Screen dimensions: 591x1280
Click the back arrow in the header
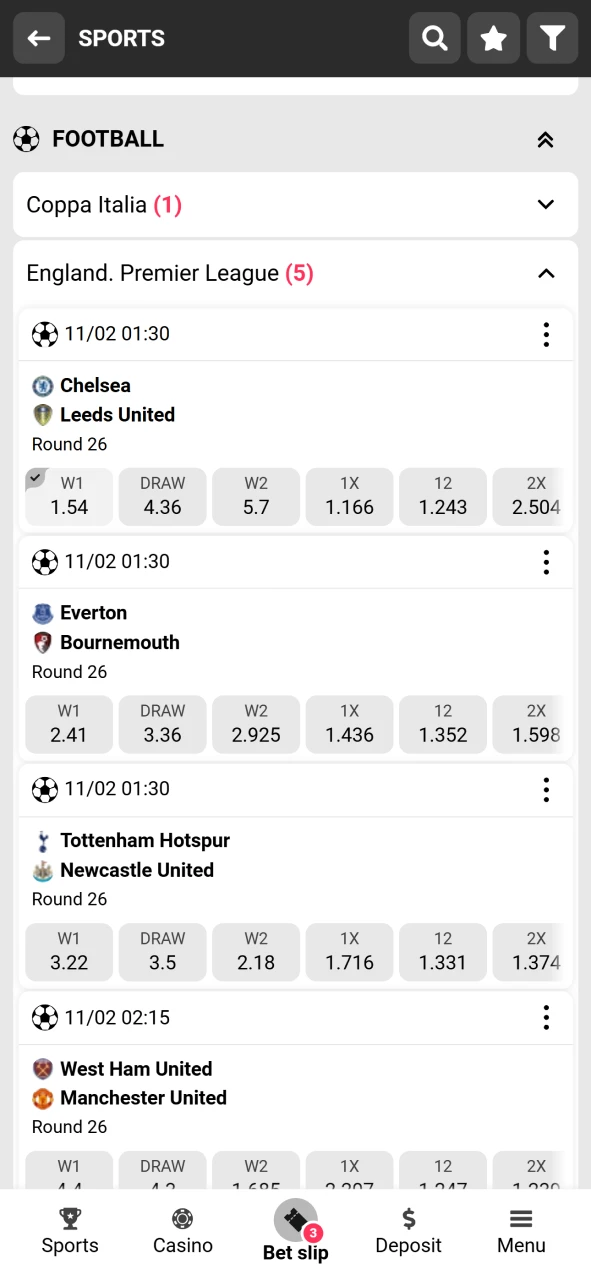click(x=38, y=38)
